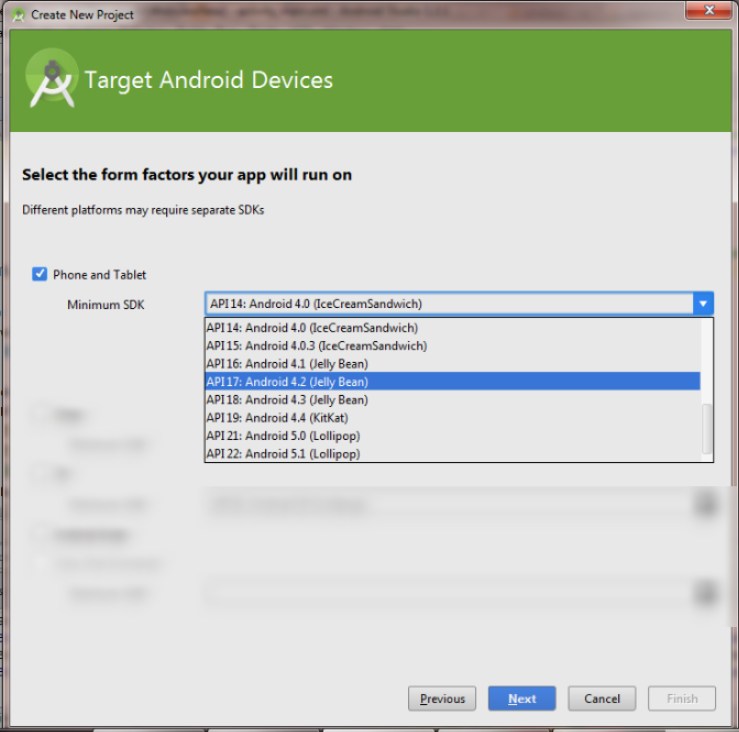The image size is (739, 732).
Task: Pick API 21: Android 5.0 (Lollipop)
Action: pyautogui.click(x=452, y=436)
